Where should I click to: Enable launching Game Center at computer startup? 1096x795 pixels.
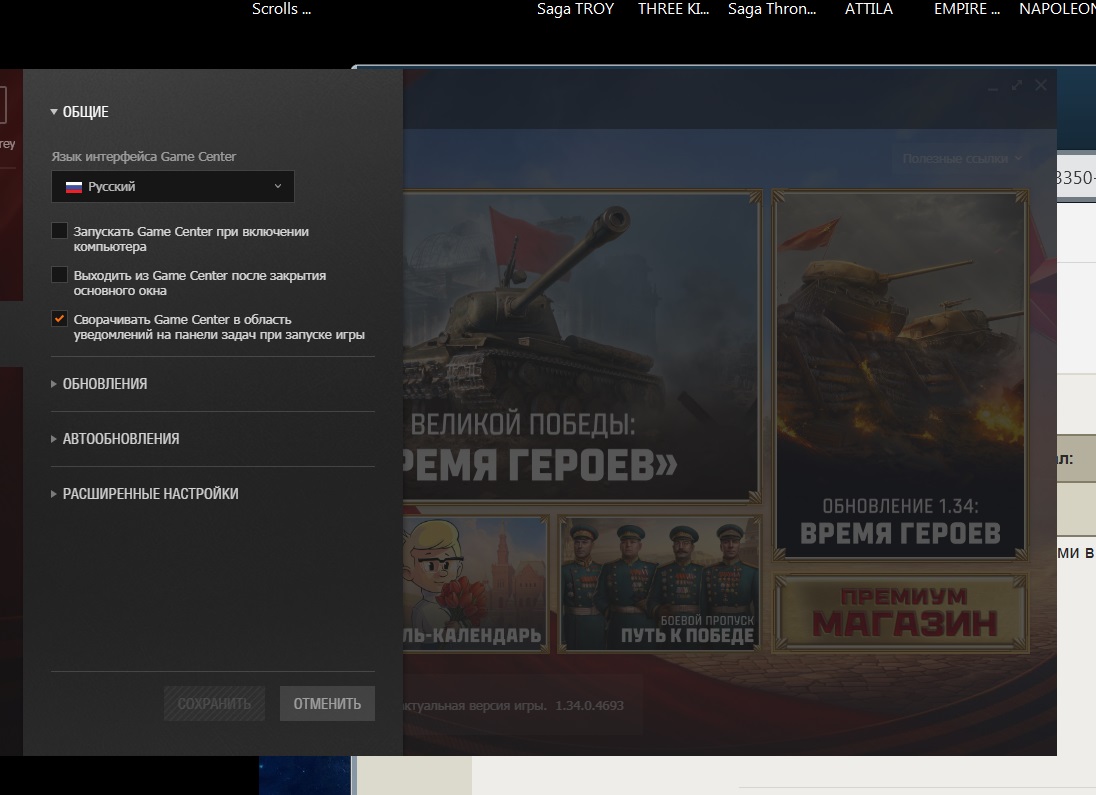(60, 232)
